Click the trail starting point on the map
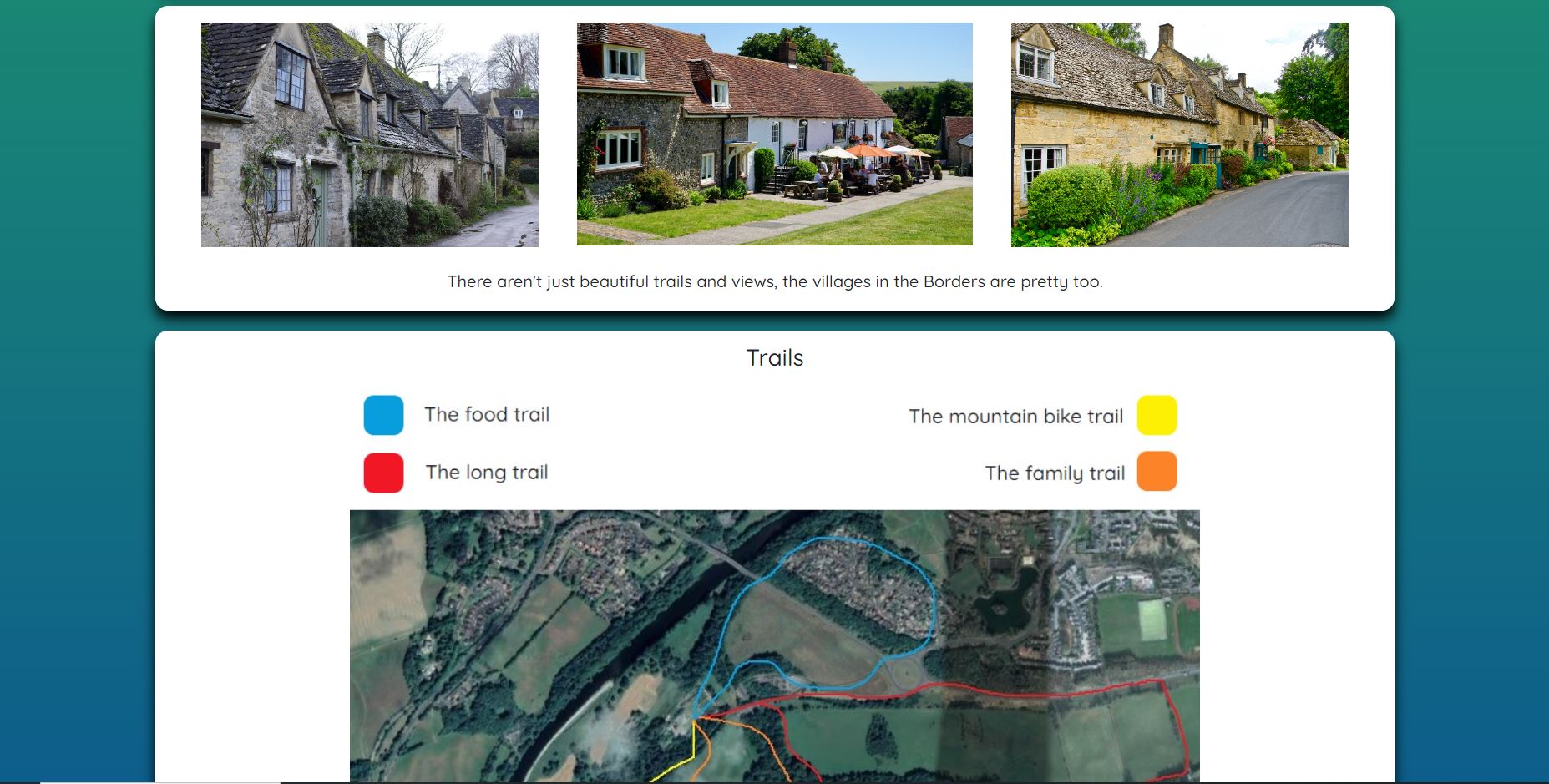This screenshot has height=784, width=1549. [695, 716]
